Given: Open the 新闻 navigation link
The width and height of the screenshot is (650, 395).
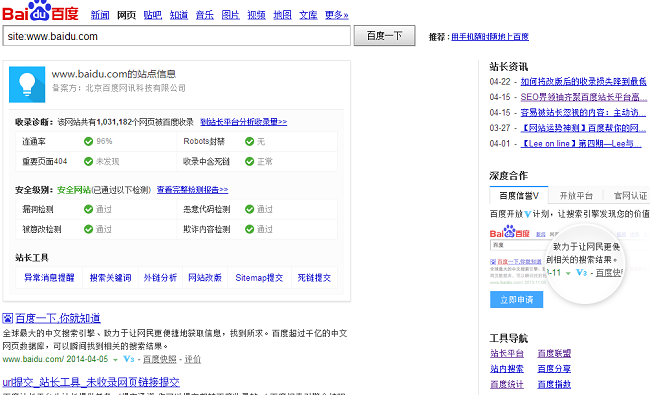Looking at the screenshot, I should point(100,15).
